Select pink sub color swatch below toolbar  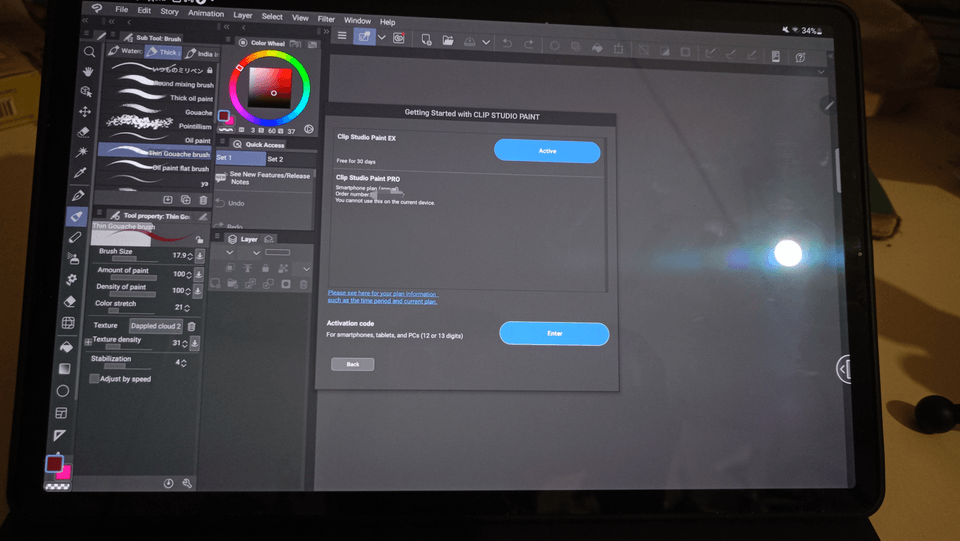click(x=64, y=472)
